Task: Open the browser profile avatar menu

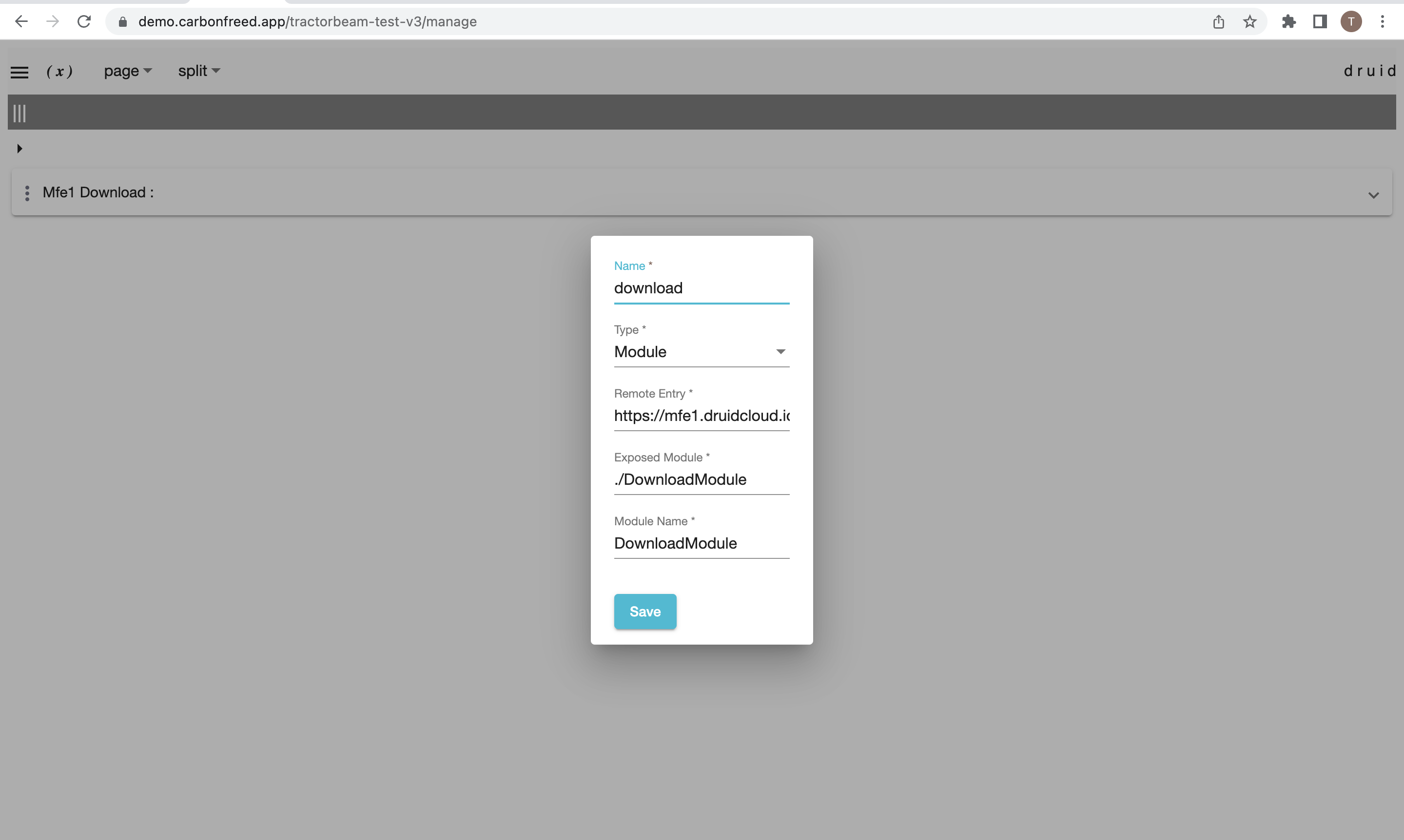Action: click(x=1351, y=21)
